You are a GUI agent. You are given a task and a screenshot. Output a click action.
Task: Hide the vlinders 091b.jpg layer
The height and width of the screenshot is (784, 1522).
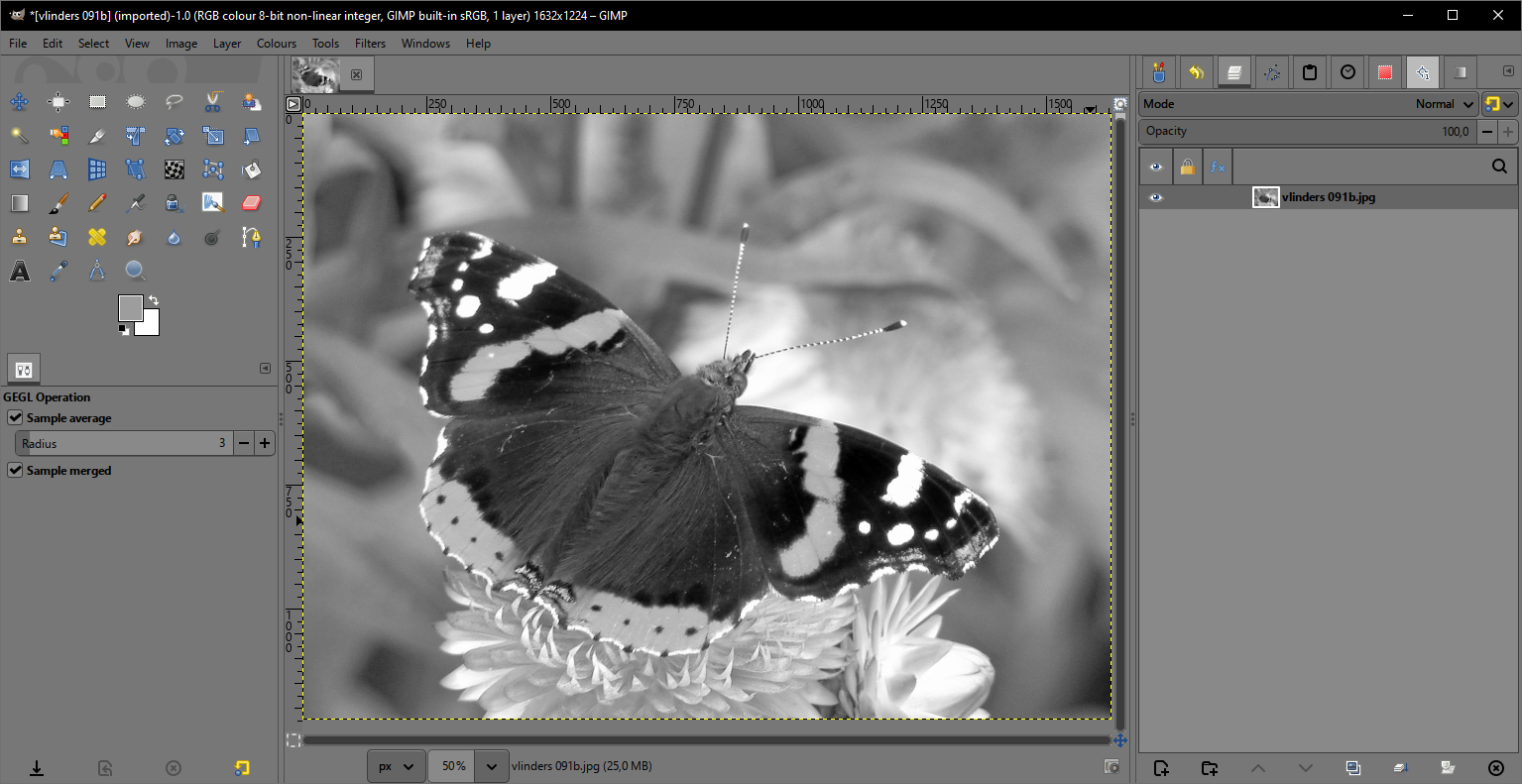point(1156,197)
